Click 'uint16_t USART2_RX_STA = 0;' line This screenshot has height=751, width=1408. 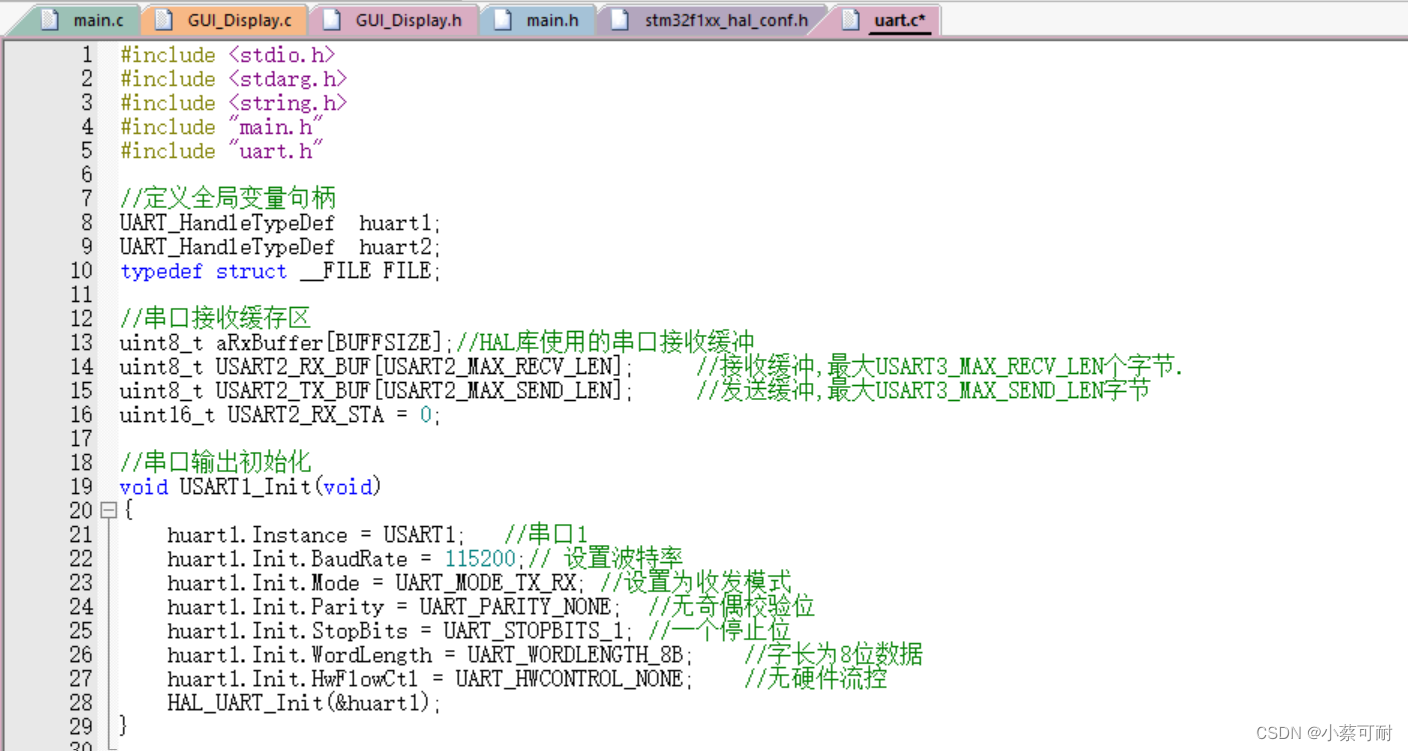[280, 415]
